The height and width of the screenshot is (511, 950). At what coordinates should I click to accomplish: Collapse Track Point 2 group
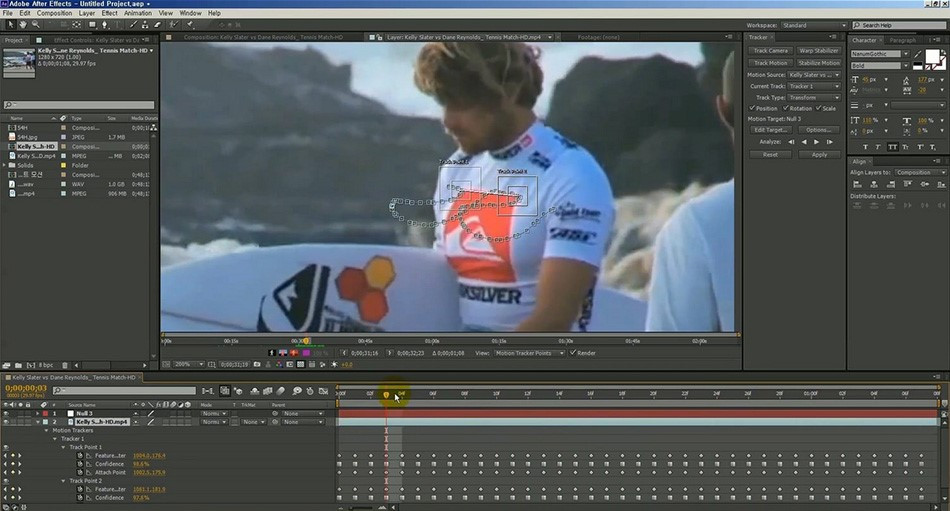64,481
